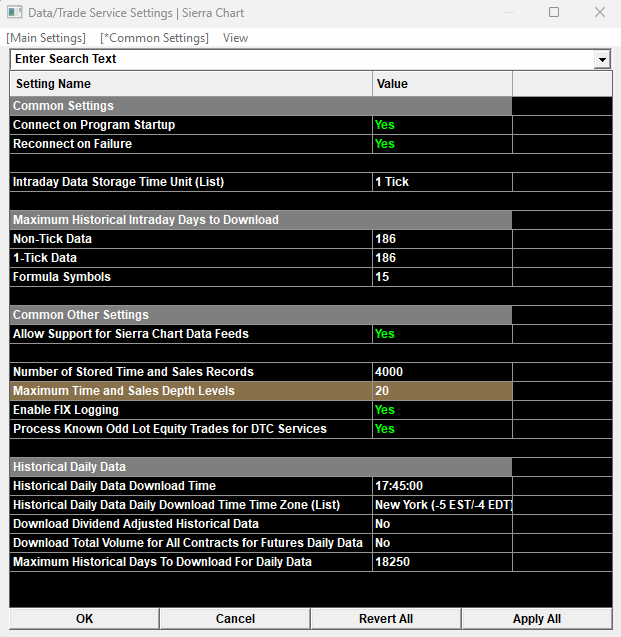Select stored Time and Sales Records value 4000
Image resolution: width=621 pixels, height=637 pixels.
(442, 372)
